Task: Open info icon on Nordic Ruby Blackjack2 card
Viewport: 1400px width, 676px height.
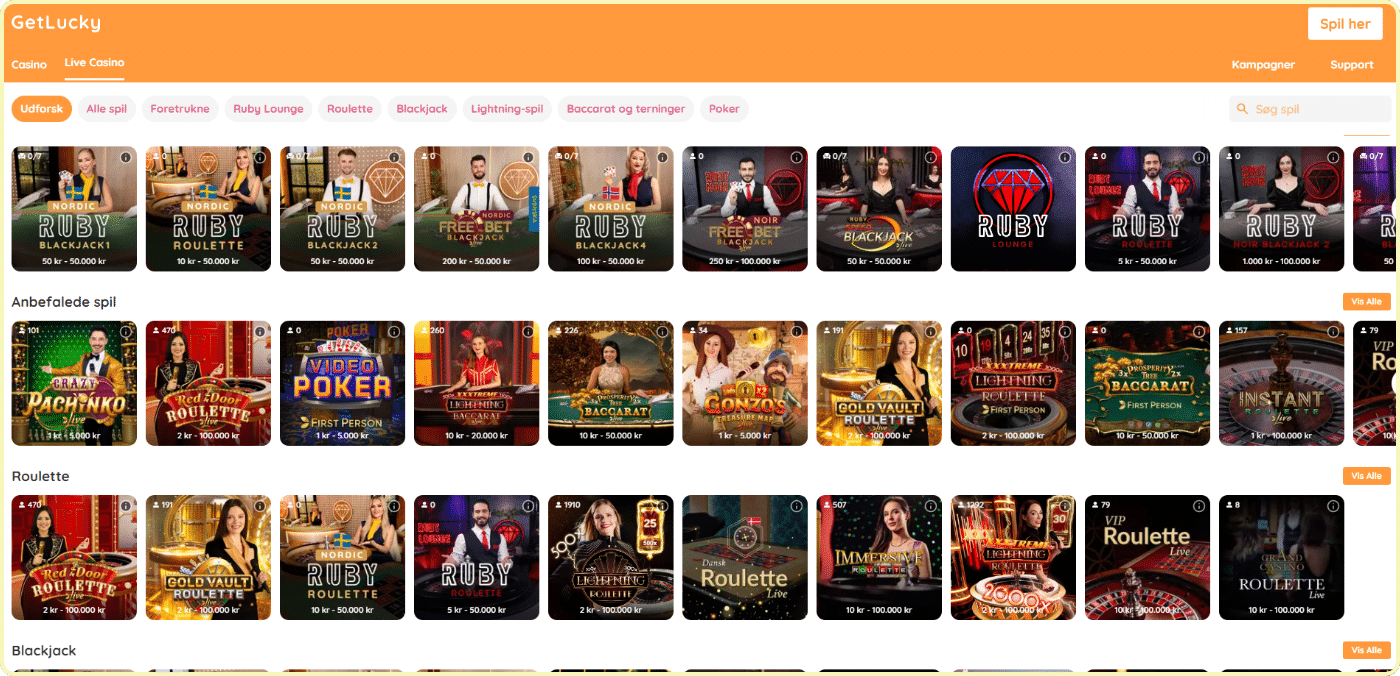Action: click(394, 157)
